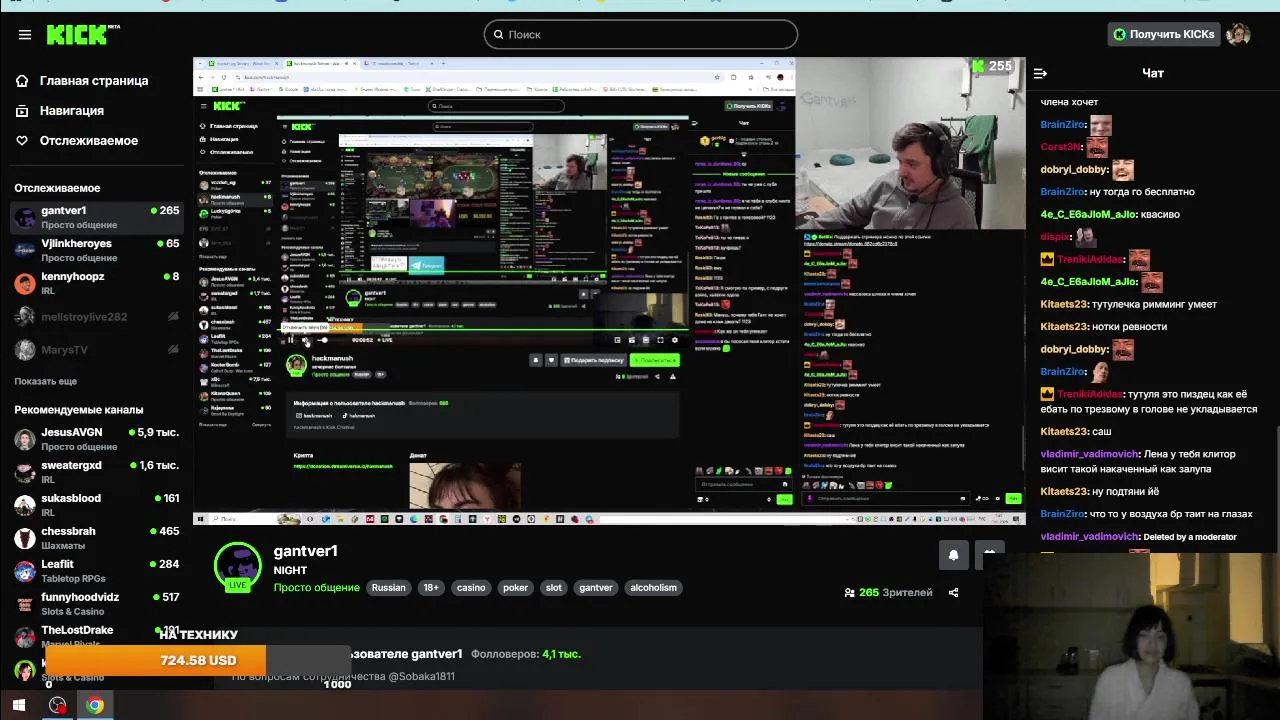This screenshot has height=720, width=1280.
Task: Click the browse icon beside Навигация
Action: click(x=22, y=110)
